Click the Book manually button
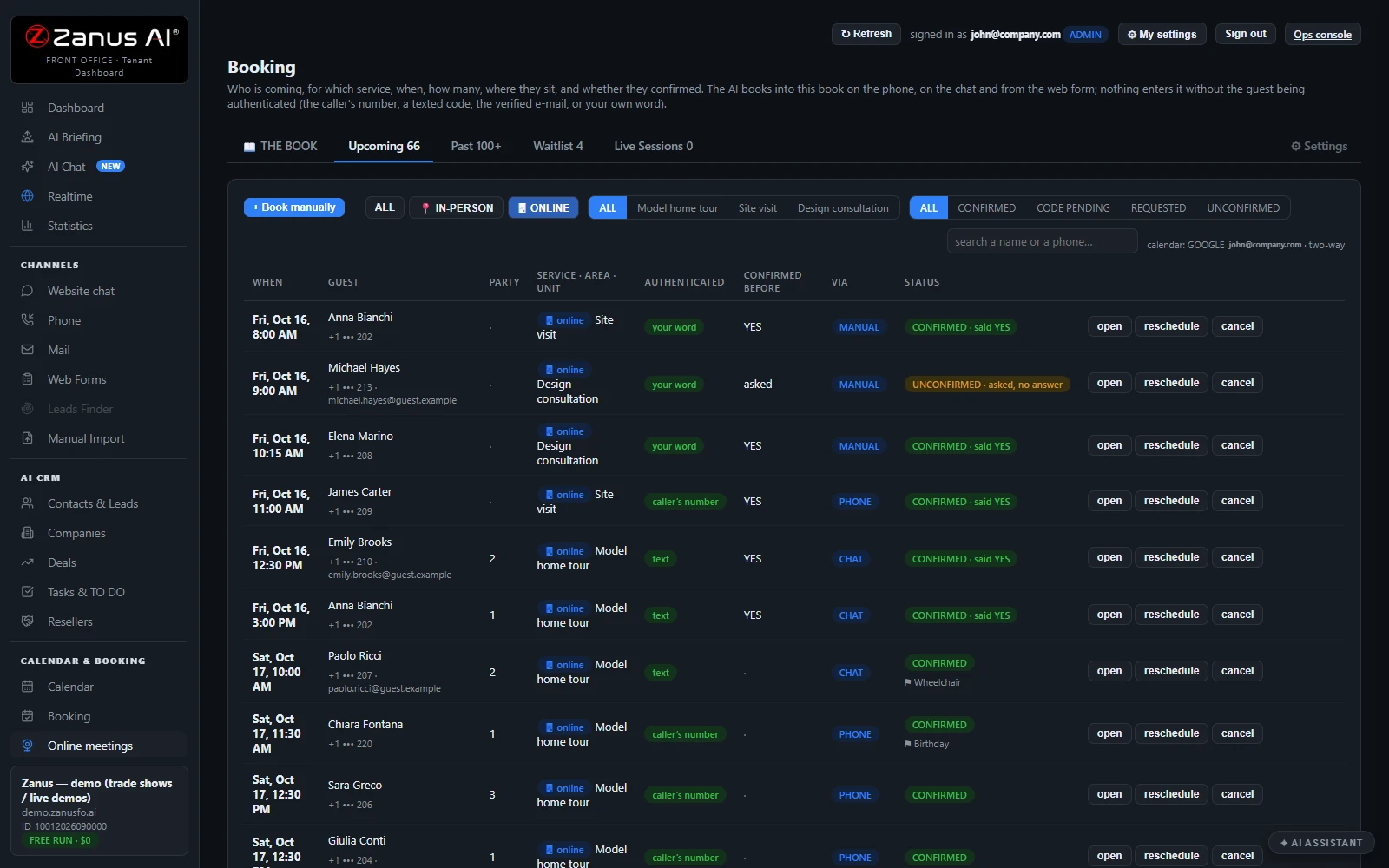This screenshot has height=868, width=1389. pyautogui.click(x=294, y=207)
